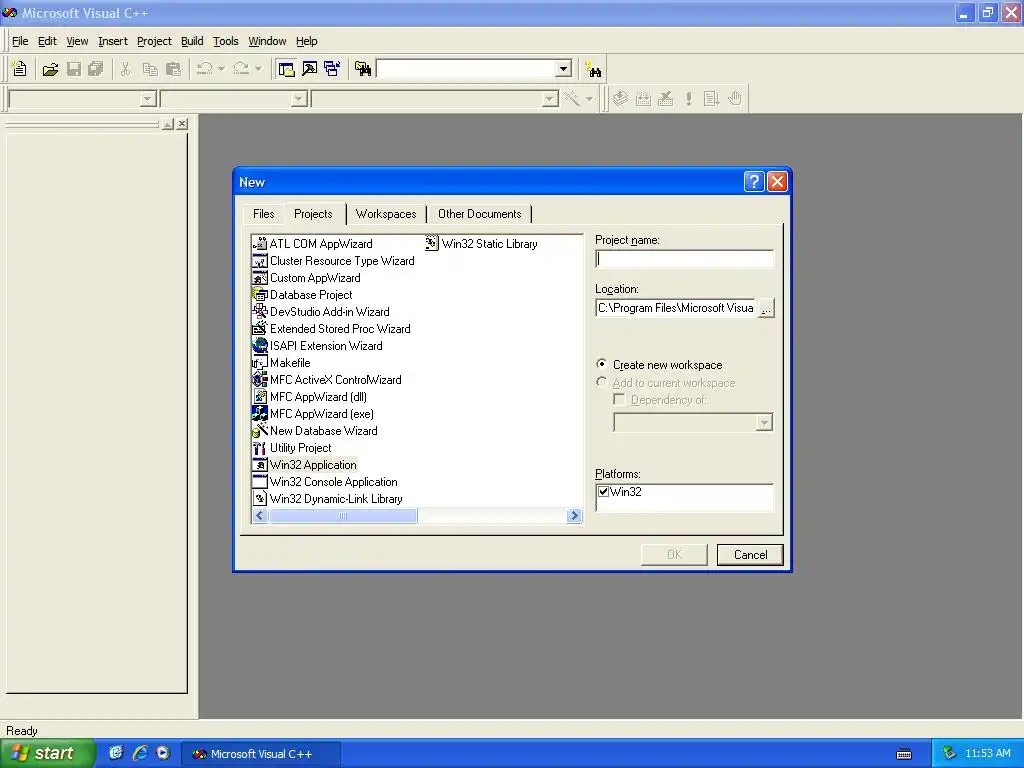Click the Compile toolbar icon
This screenshot has width=1024, height=768.
pos(620,99)
